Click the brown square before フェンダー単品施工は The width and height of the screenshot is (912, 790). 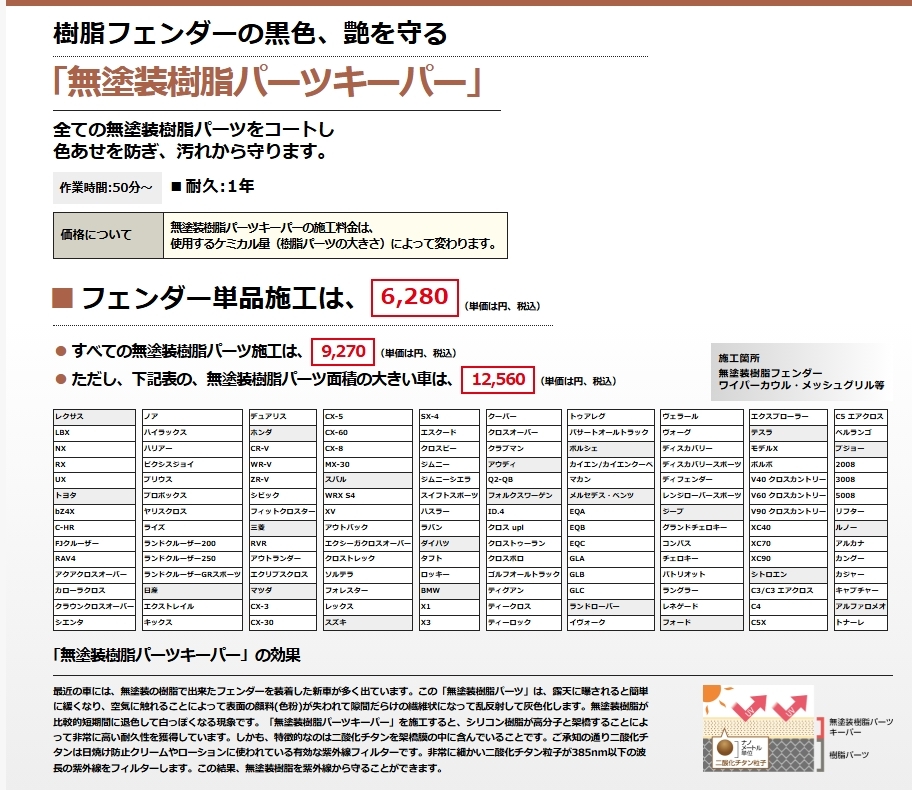62,298
